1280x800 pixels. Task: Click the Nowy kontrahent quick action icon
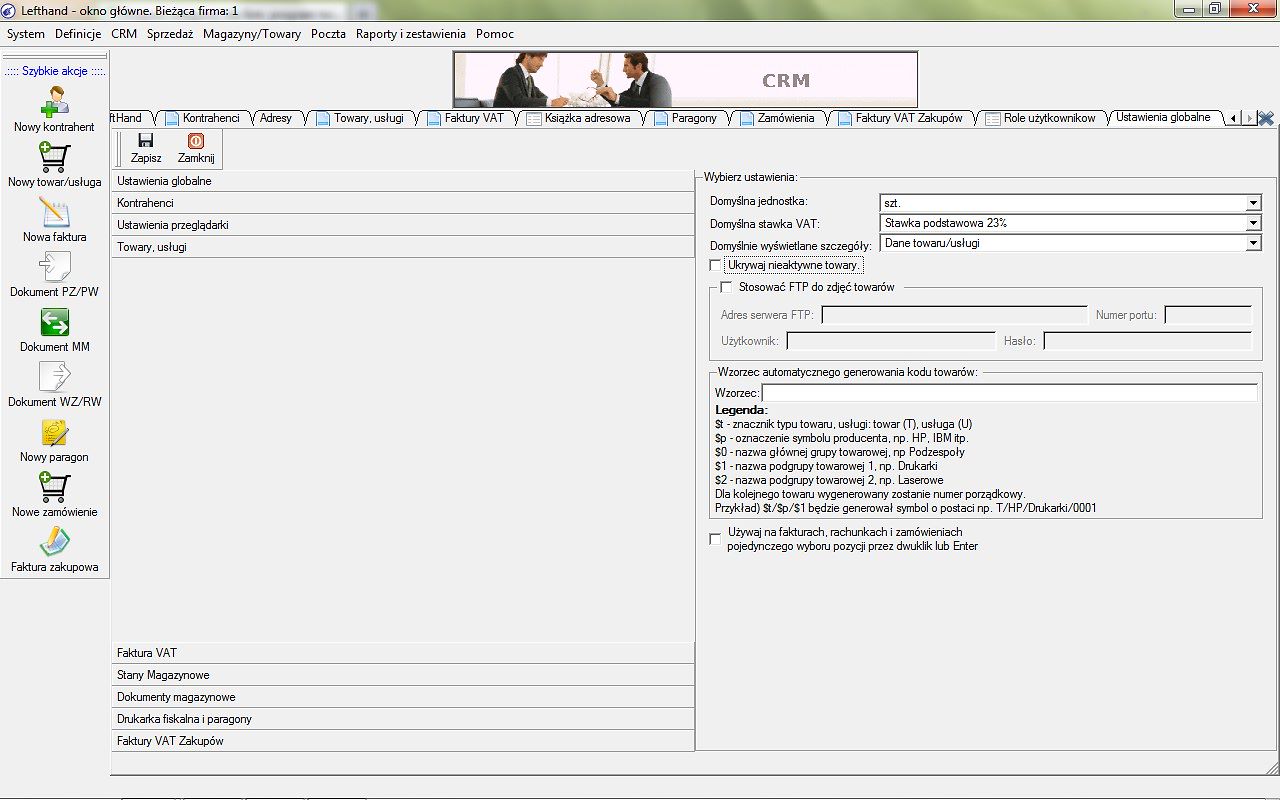point(54,102)
